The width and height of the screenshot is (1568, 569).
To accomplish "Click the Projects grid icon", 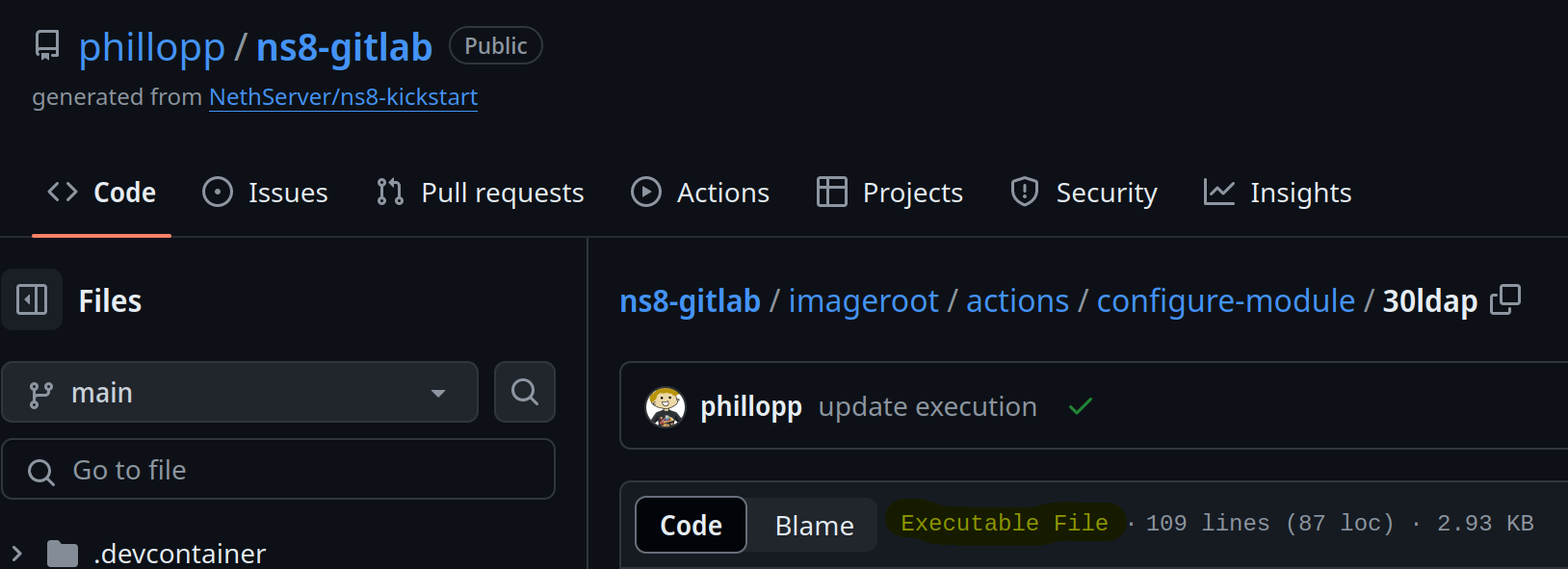I will click(x=830, y=192).
